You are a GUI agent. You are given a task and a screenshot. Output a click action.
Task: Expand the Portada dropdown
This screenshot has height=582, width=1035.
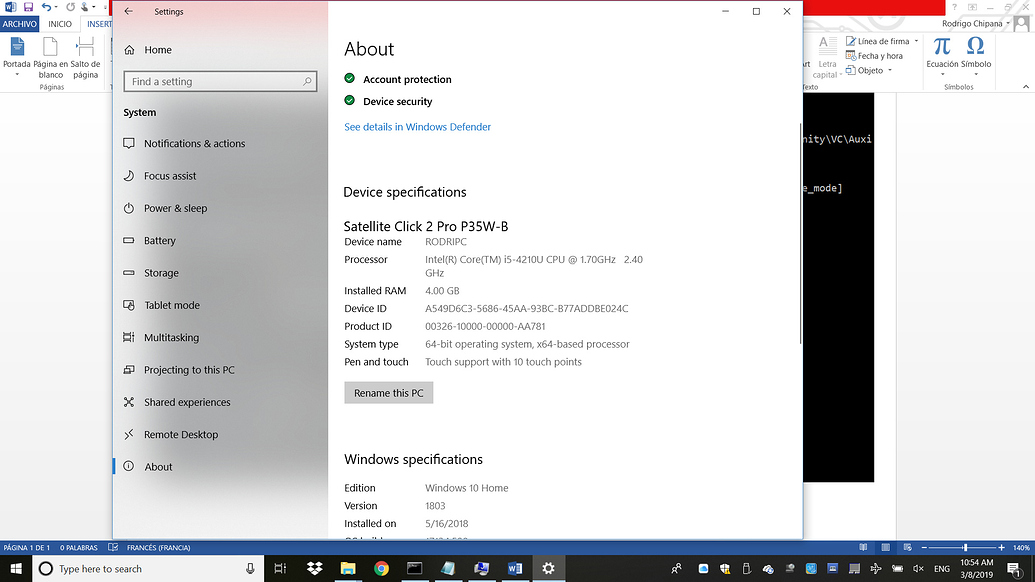tap(17, 74)
